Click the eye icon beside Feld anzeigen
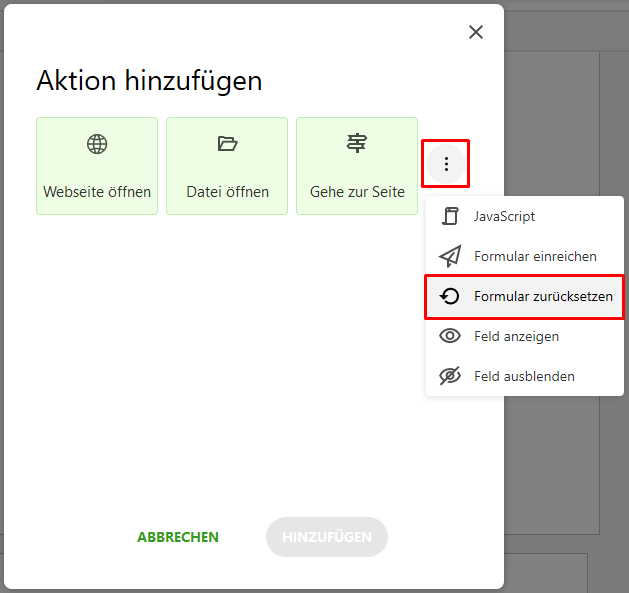Viewport: 629px width, 593px height. coord(450,336)
